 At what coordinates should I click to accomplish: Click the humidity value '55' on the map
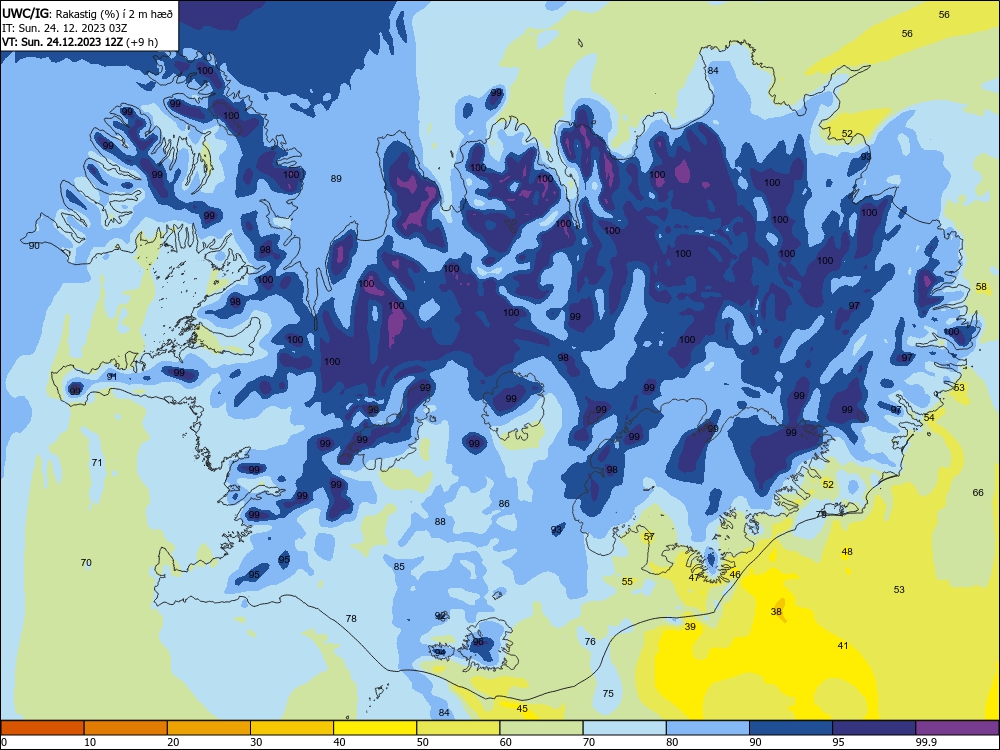pyautogui.click(x=628, y=582)
